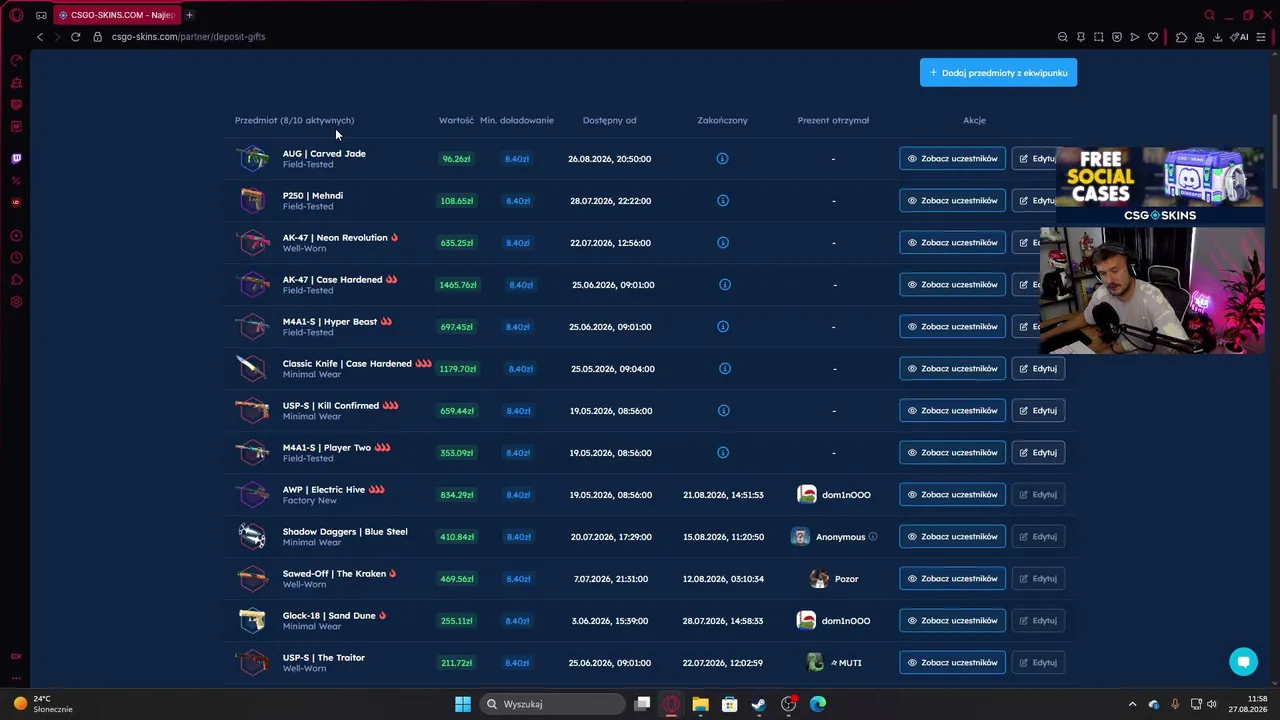The image size is (1280, 720).
Task: Click Dodaj przedmioty z ekwipunku button
Action: [x=998, y=72]
